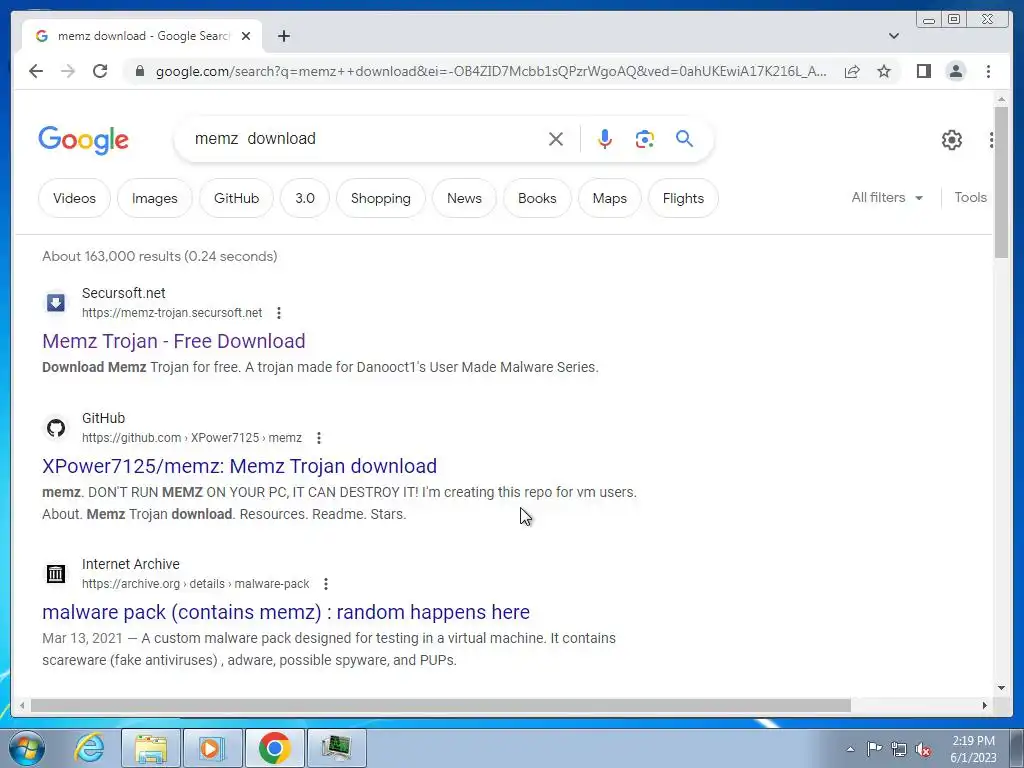The image size is (1024, 768).
Task: Open search Tools
Action: (x=970, y=197)
